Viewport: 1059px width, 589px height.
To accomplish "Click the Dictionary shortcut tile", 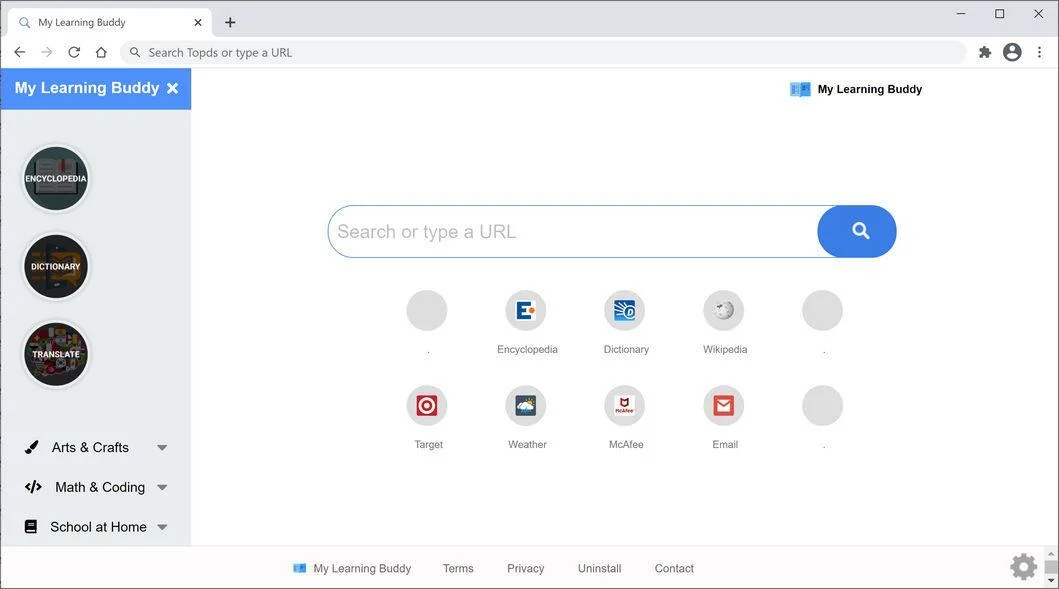I will [625, 311].
